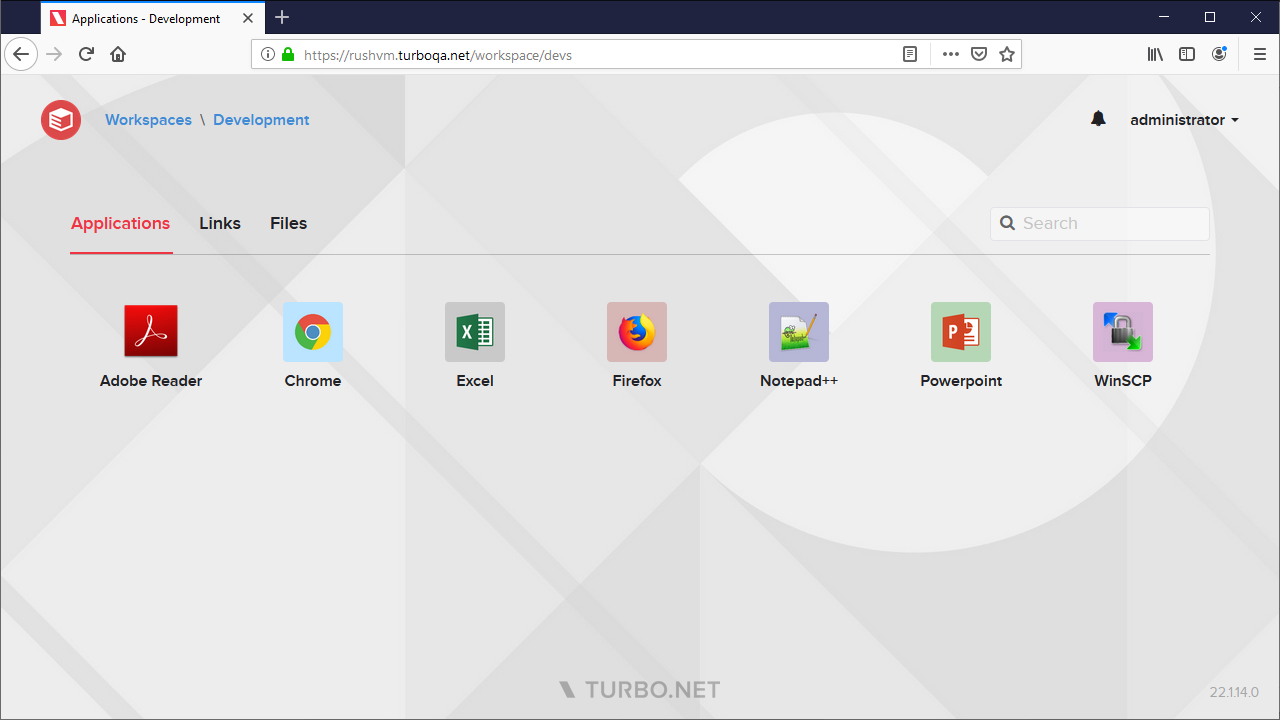Click the Development breadcrumb link
1280x720 pixels.
[x=260, y=119]
